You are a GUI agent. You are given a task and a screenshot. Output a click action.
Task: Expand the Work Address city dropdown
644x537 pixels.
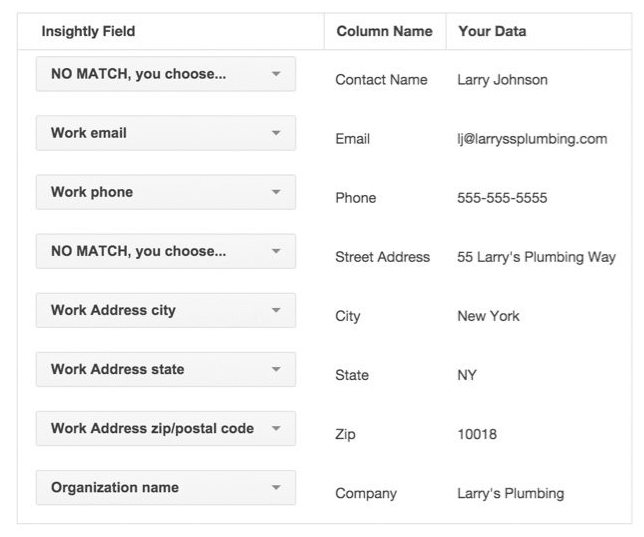coord(166,311)
